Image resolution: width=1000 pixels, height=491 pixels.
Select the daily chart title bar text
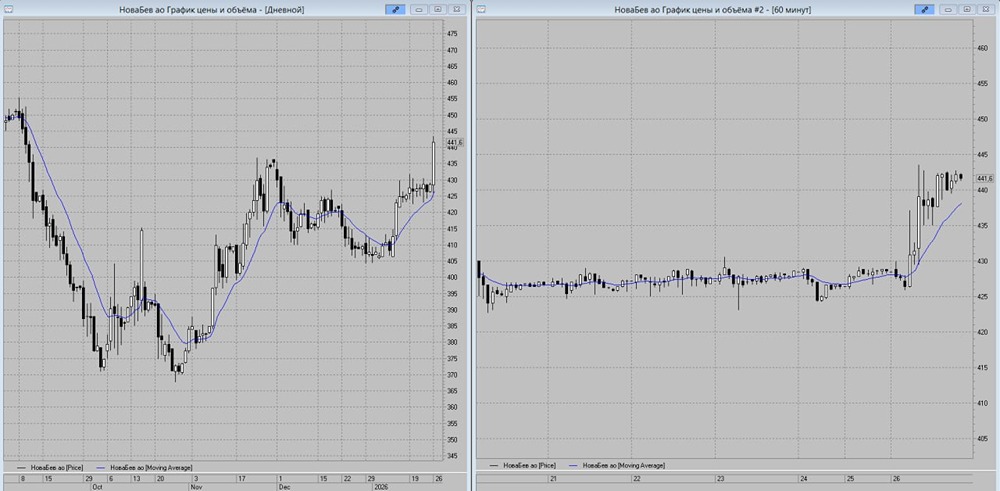(212, 10)
